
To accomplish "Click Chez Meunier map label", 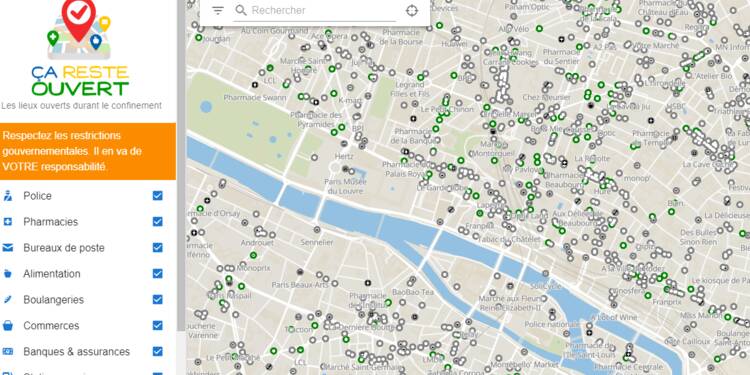I will [x=546, y=98].
